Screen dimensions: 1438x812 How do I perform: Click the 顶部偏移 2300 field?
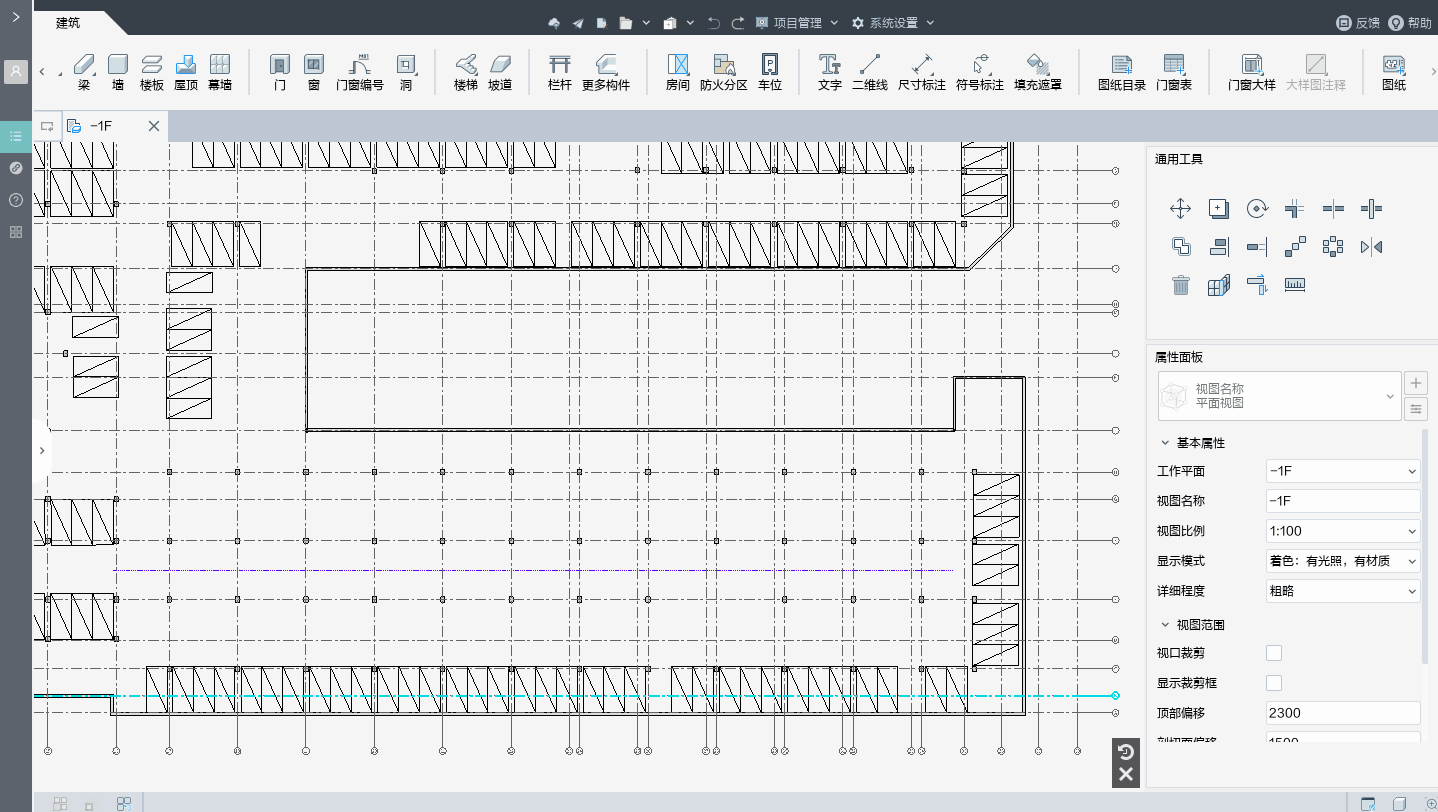coord(1343,713)
